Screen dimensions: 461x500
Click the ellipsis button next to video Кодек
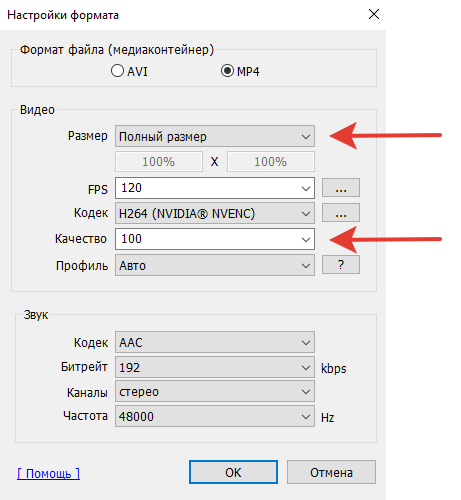341,213
